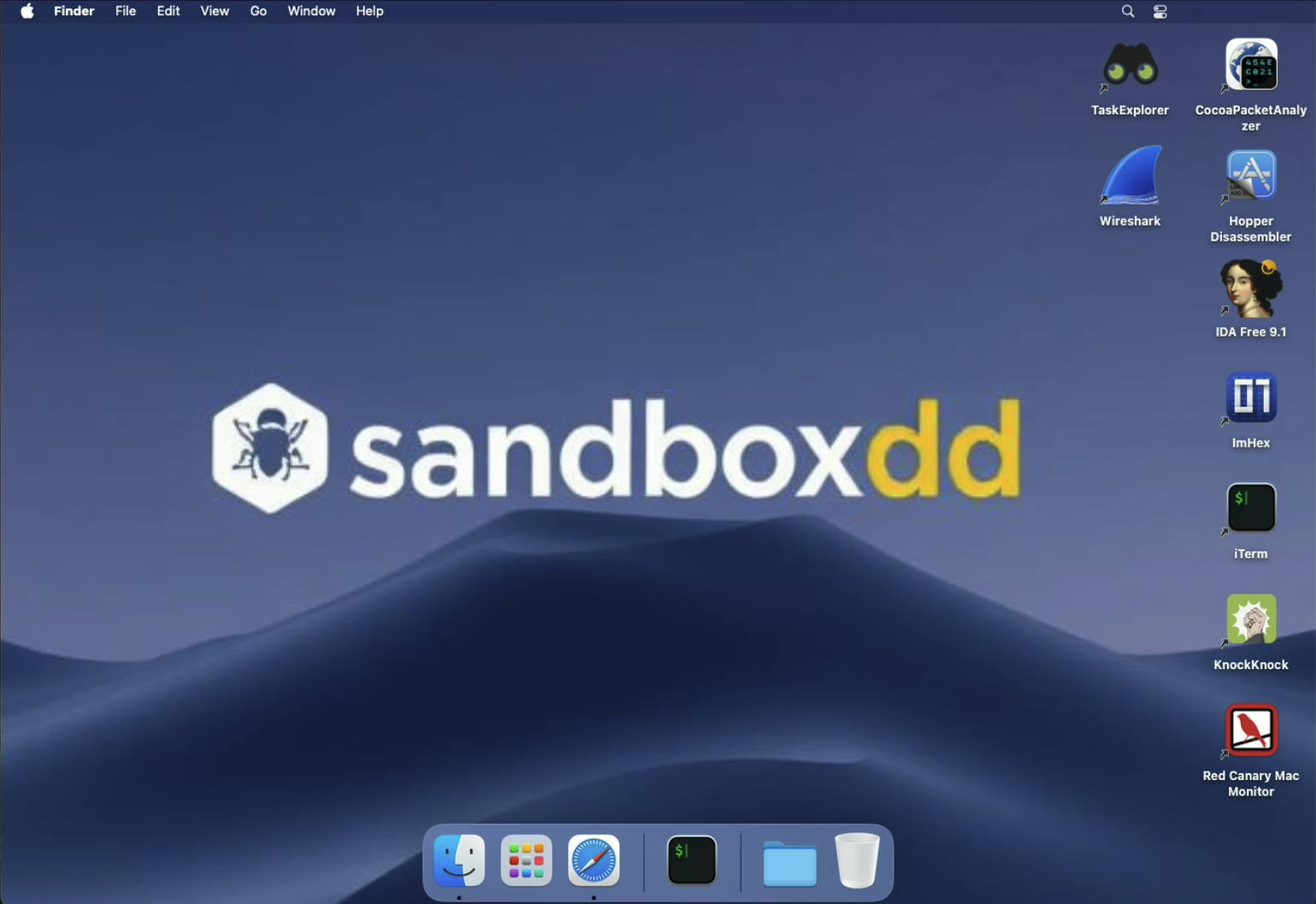
Task: Open the Trash in the Dock
Action: coord(857,860)
